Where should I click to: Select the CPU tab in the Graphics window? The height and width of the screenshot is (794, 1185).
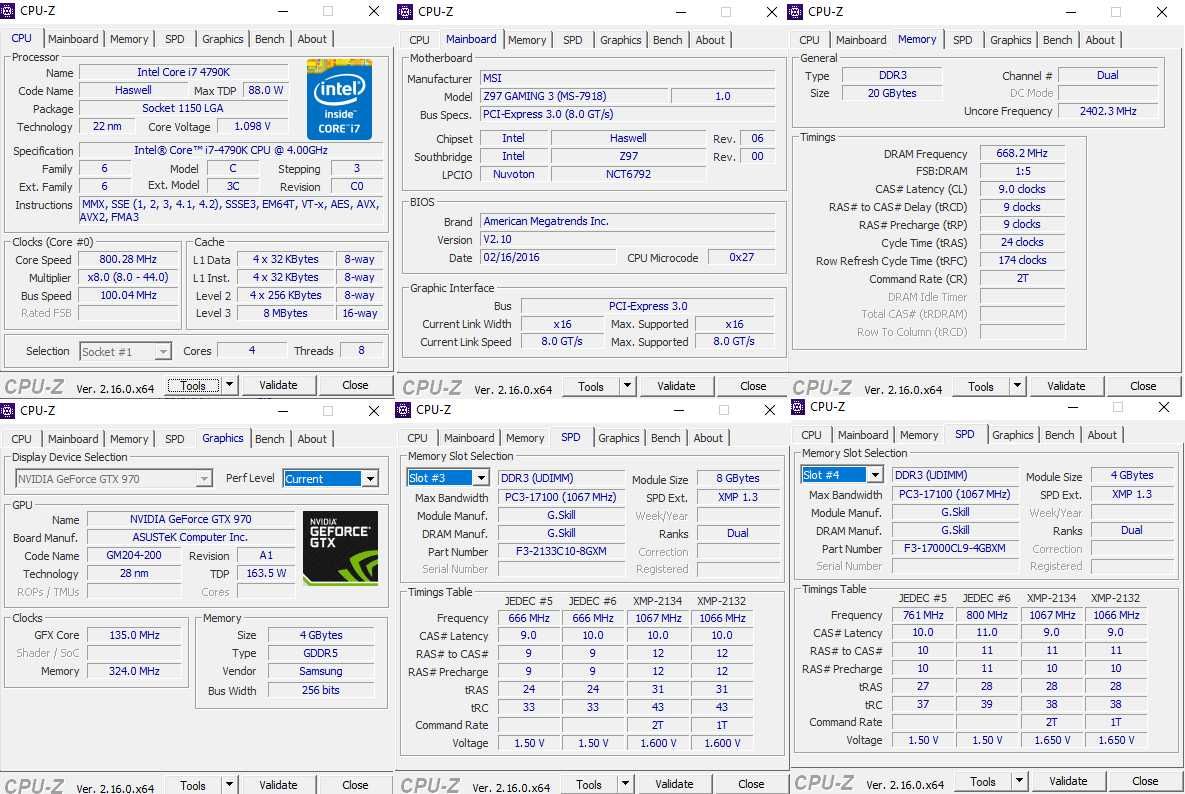pos(21,439)
